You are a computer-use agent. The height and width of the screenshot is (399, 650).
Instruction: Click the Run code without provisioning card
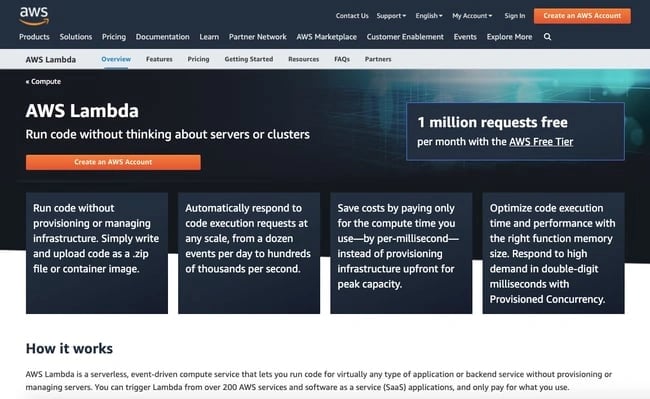tap(97, 253)
